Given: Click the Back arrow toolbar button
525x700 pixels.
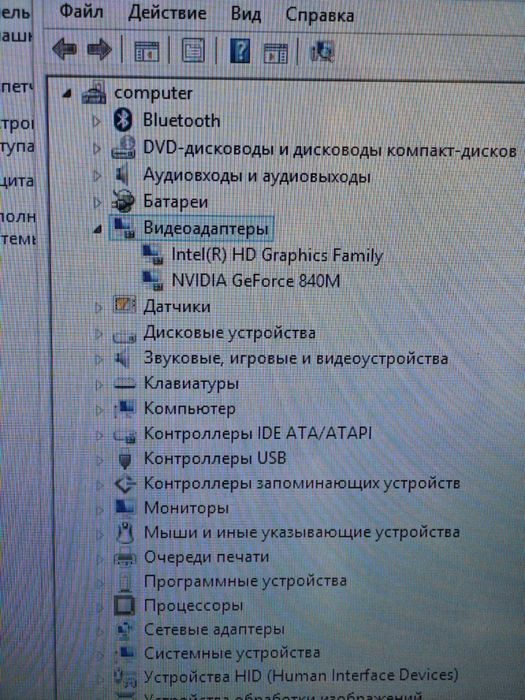Looking at the screenshot, I should 65,49.
